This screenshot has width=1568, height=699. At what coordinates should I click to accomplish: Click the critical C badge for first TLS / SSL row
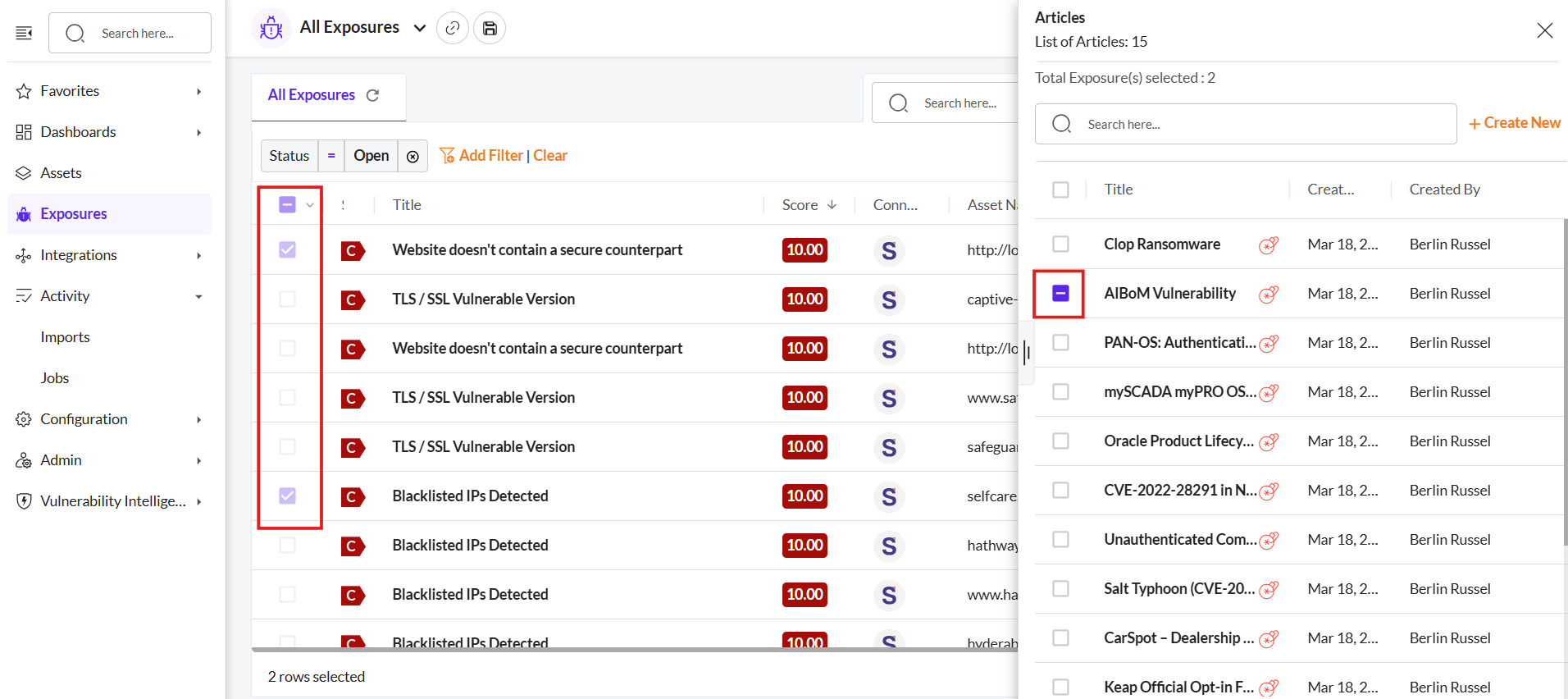point(353,299)
